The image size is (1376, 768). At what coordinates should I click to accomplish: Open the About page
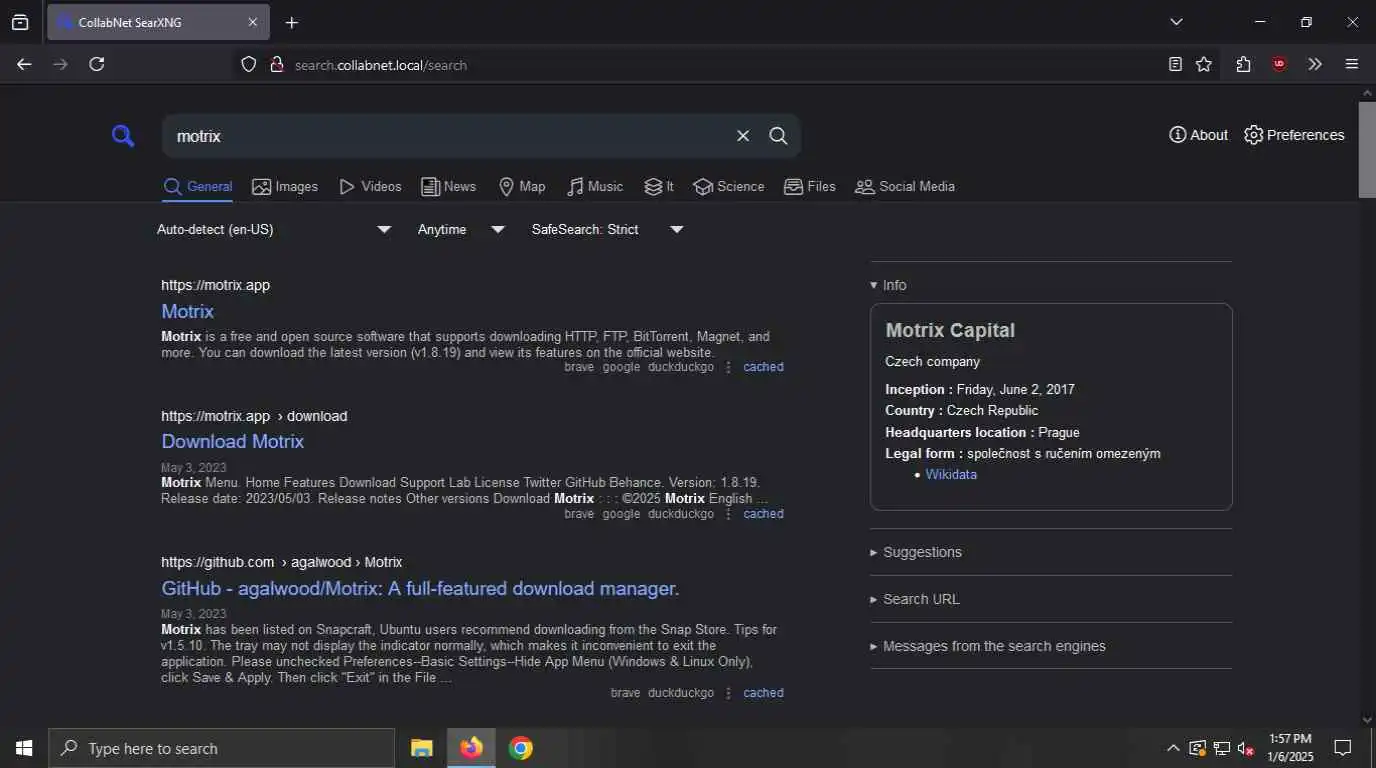pos(1198,135)
